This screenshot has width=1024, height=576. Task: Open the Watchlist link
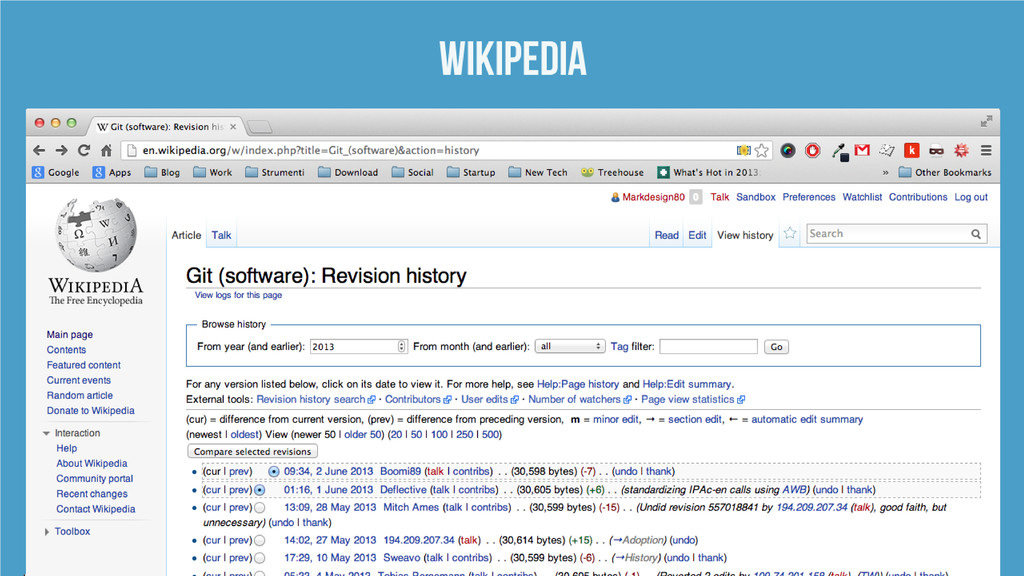click(x=862, y=197)
